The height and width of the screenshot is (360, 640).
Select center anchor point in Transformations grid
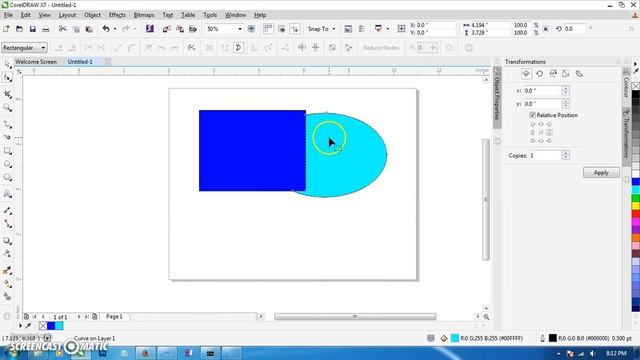(x=541, y=132)
